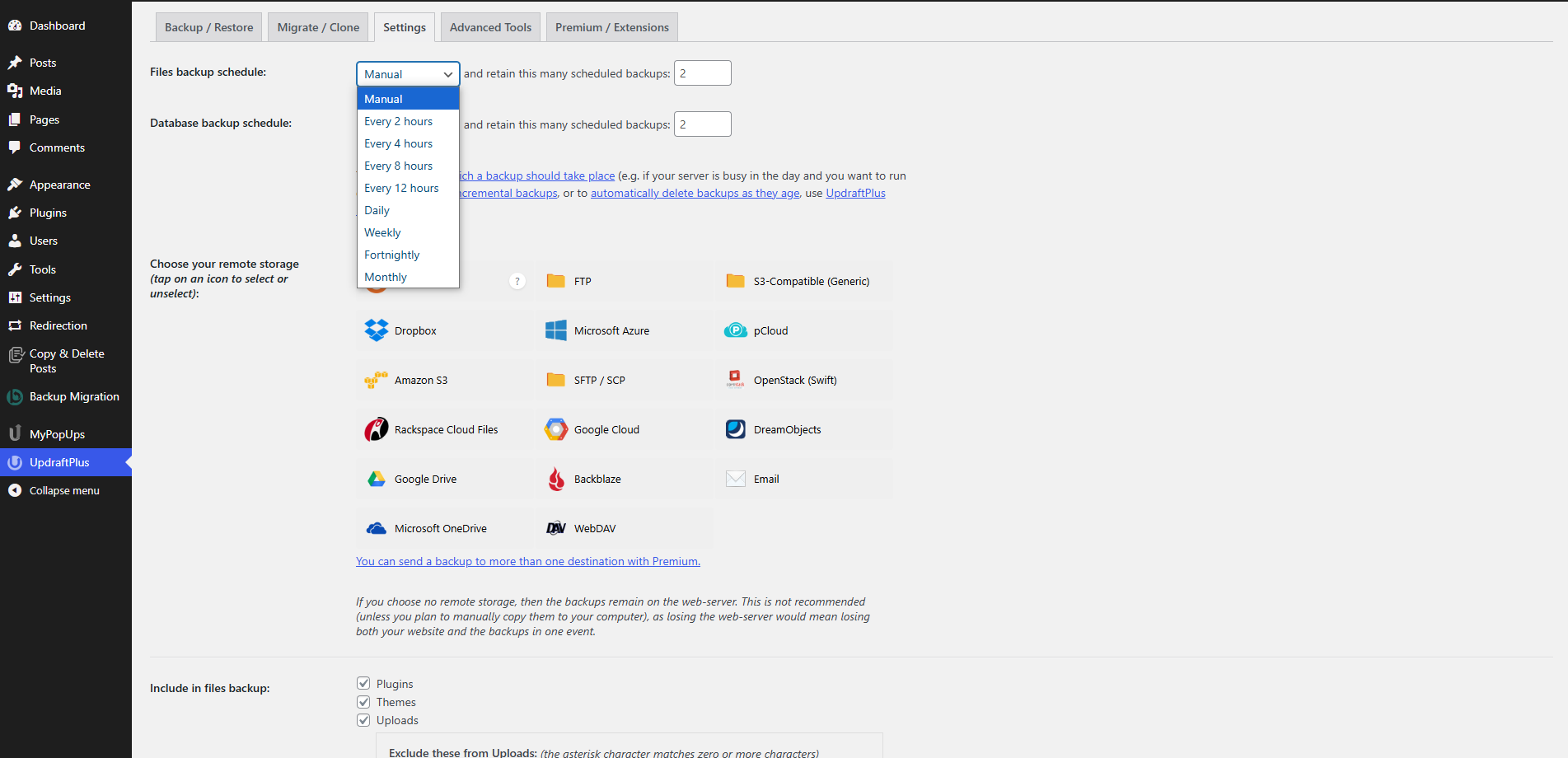Click the Media icon in the sidebar
The width and height of the screenshot is (1568, 758).
15,91
